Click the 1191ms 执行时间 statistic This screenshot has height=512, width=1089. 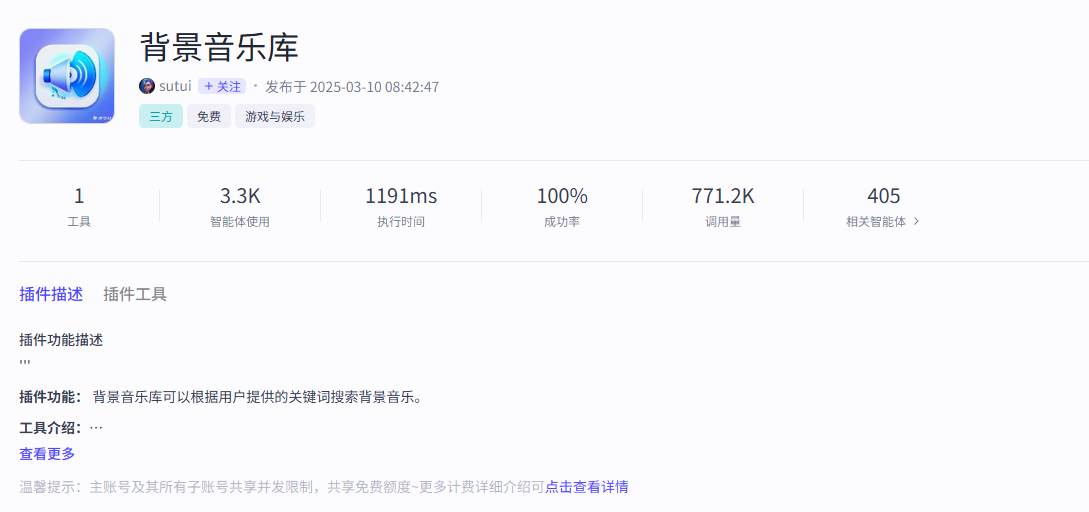401,206
